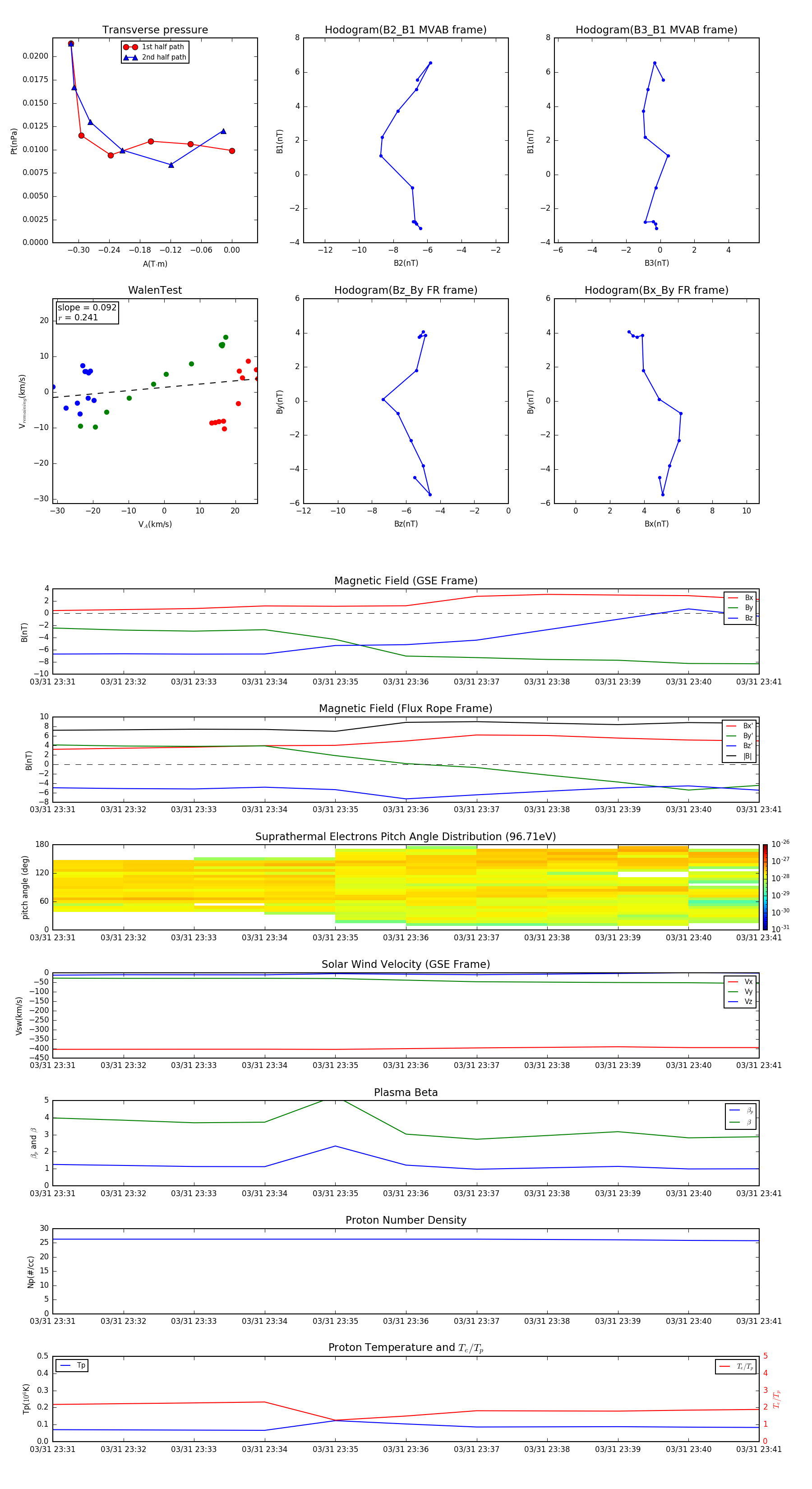The width and height of the screenshot is (812, 1489).
Task: Click '03/31 23:41' tick under Proton Temperature plot
Action: 759,1449
